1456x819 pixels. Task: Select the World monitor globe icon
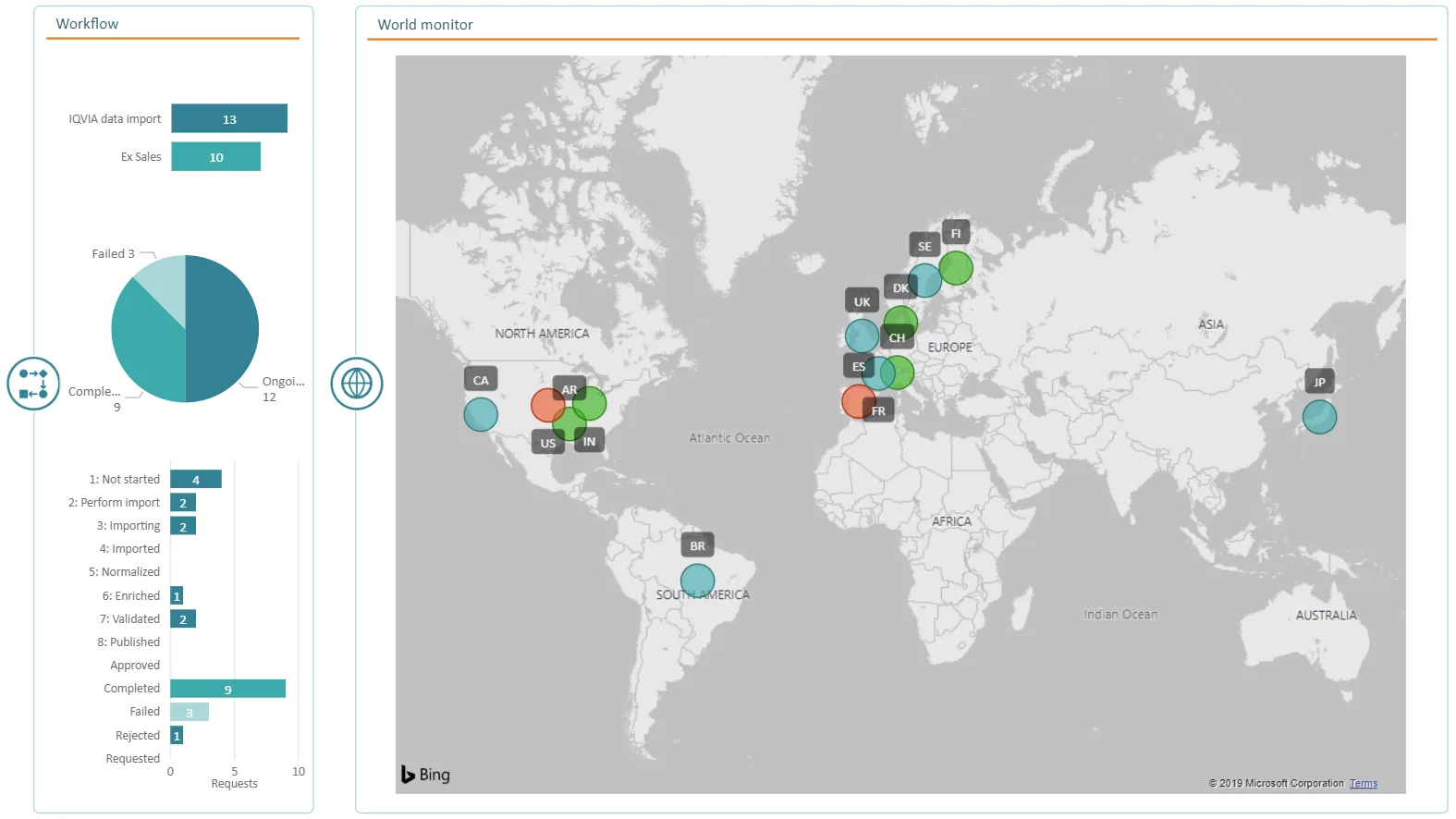[357, 384]
